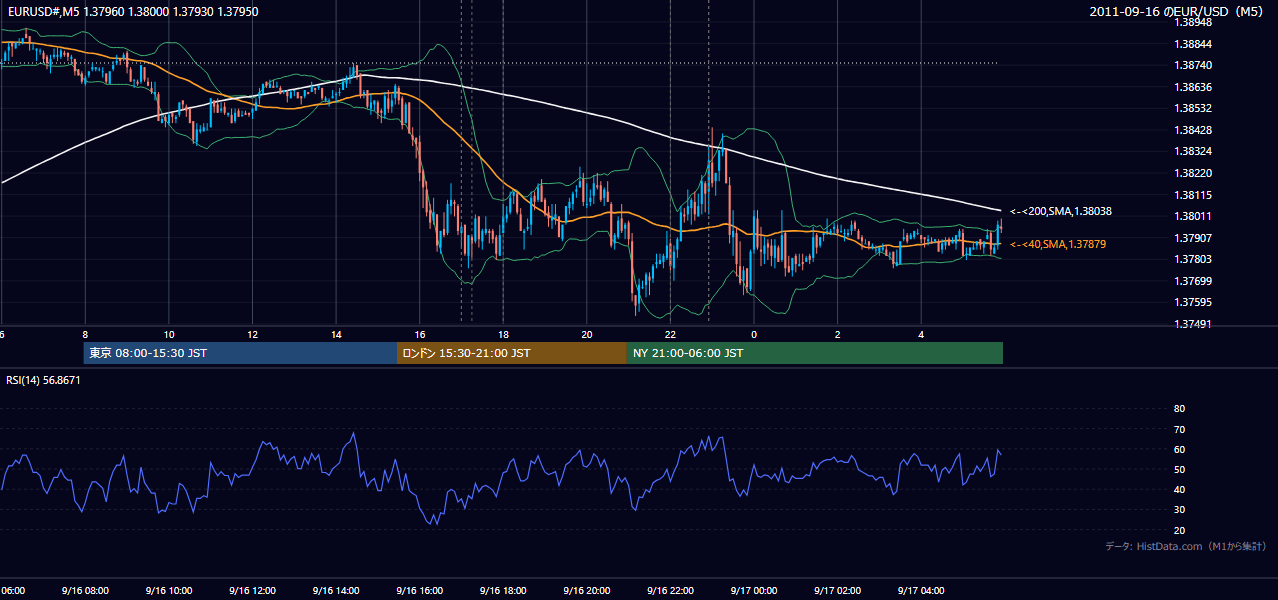The height and width of the screenshot is (600, 1278).
Task: Click price axis label 1.38115
Action: pos(1195,195)
